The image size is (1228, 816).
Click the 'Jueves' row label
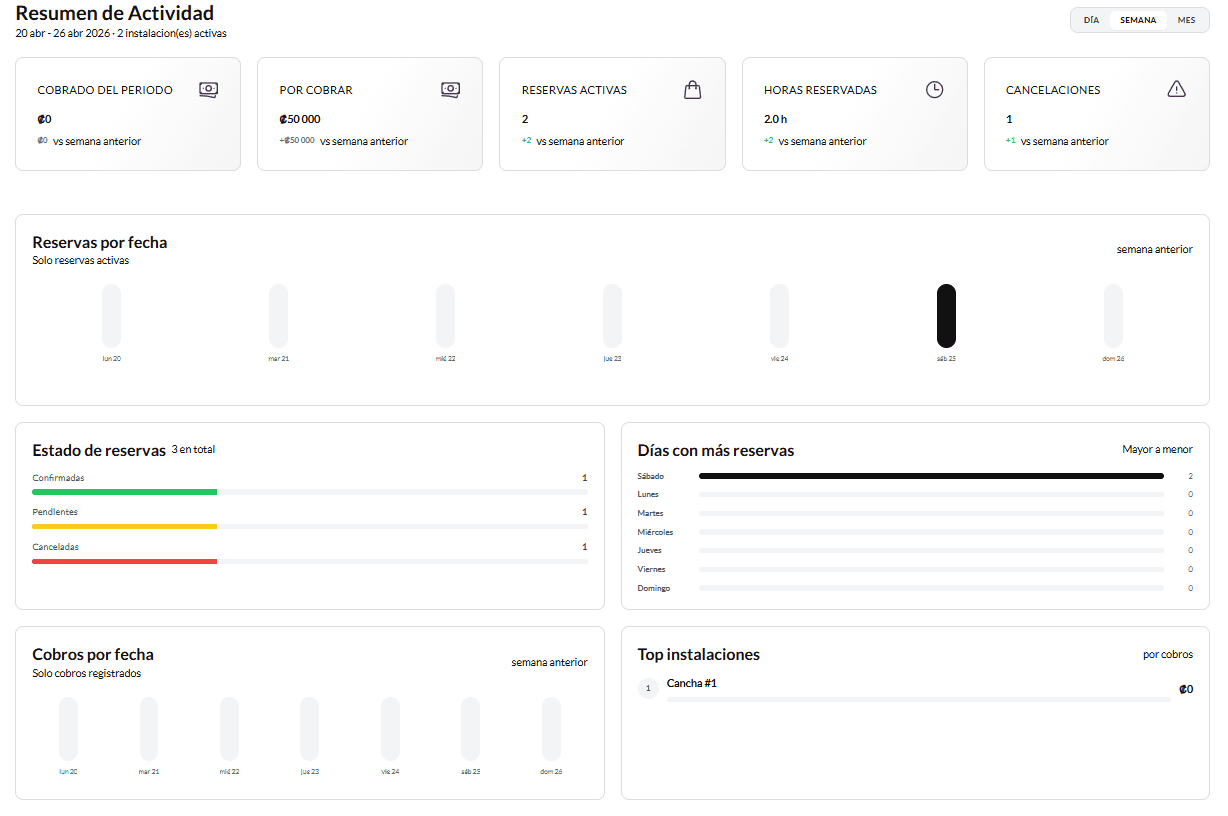tap(650, 550)
